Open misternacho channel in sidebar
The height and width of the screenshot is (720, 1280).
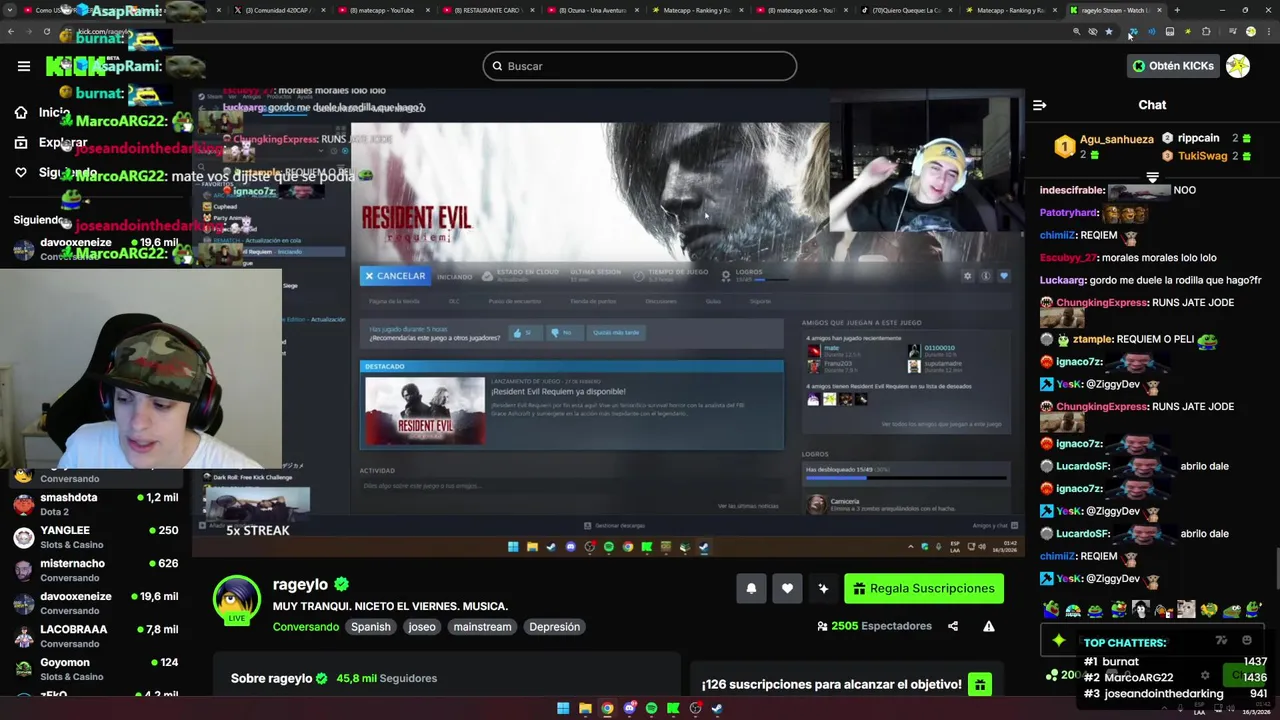(x=95, y=570)
